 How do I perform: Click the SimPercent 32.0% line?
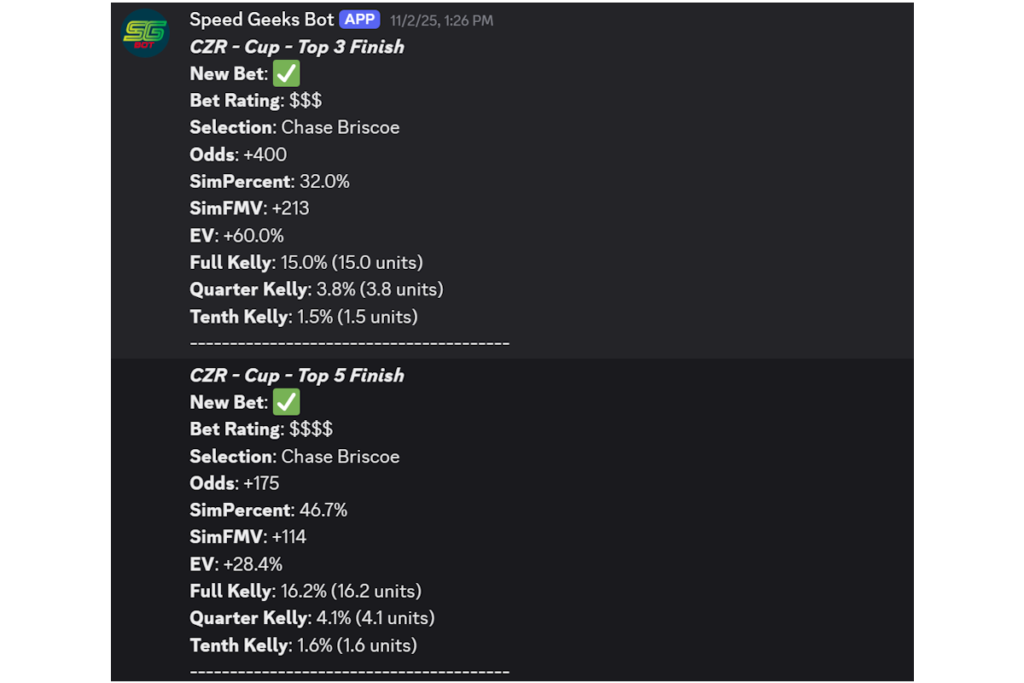(x=270, y=182)
